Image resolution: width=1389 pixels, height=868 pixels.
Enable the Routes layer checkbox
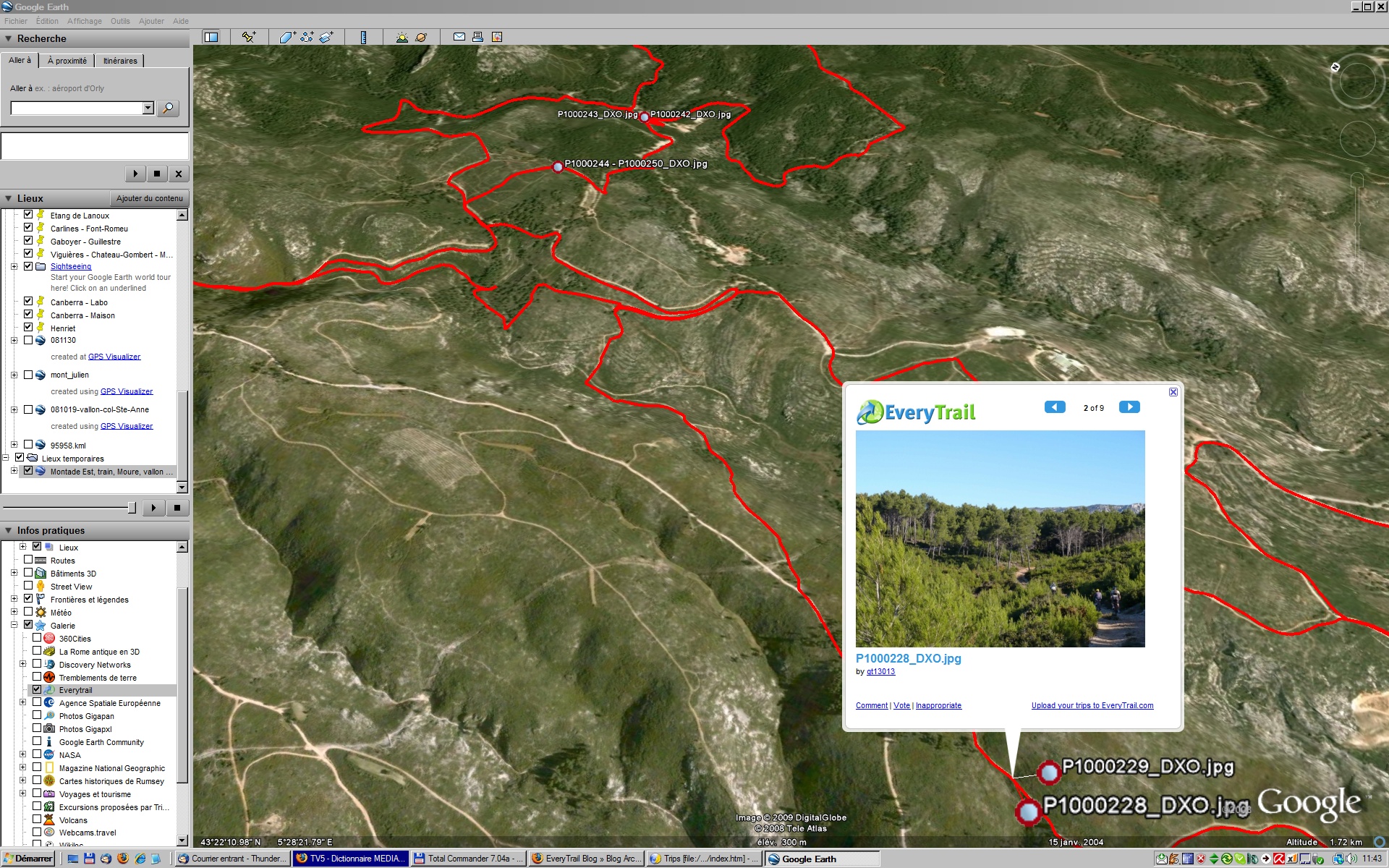pyautogui.click(x=28, y=559)
